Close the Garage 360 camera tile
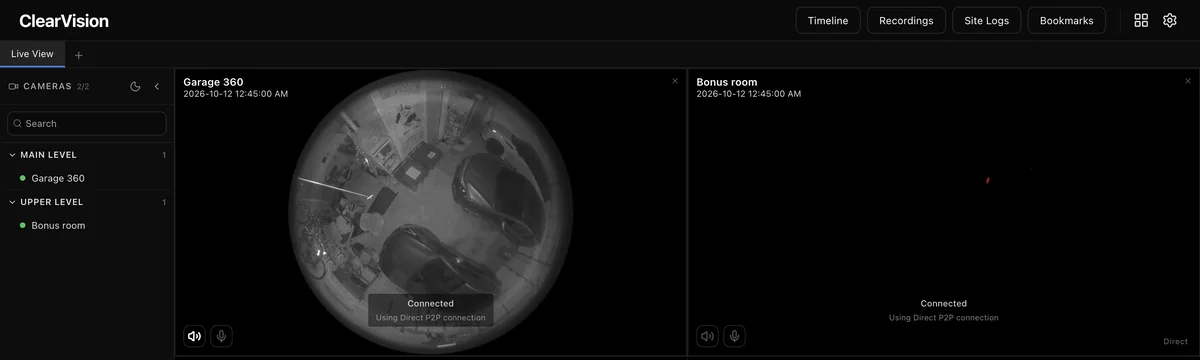The image size is (1200, 360). coord(675,81)
